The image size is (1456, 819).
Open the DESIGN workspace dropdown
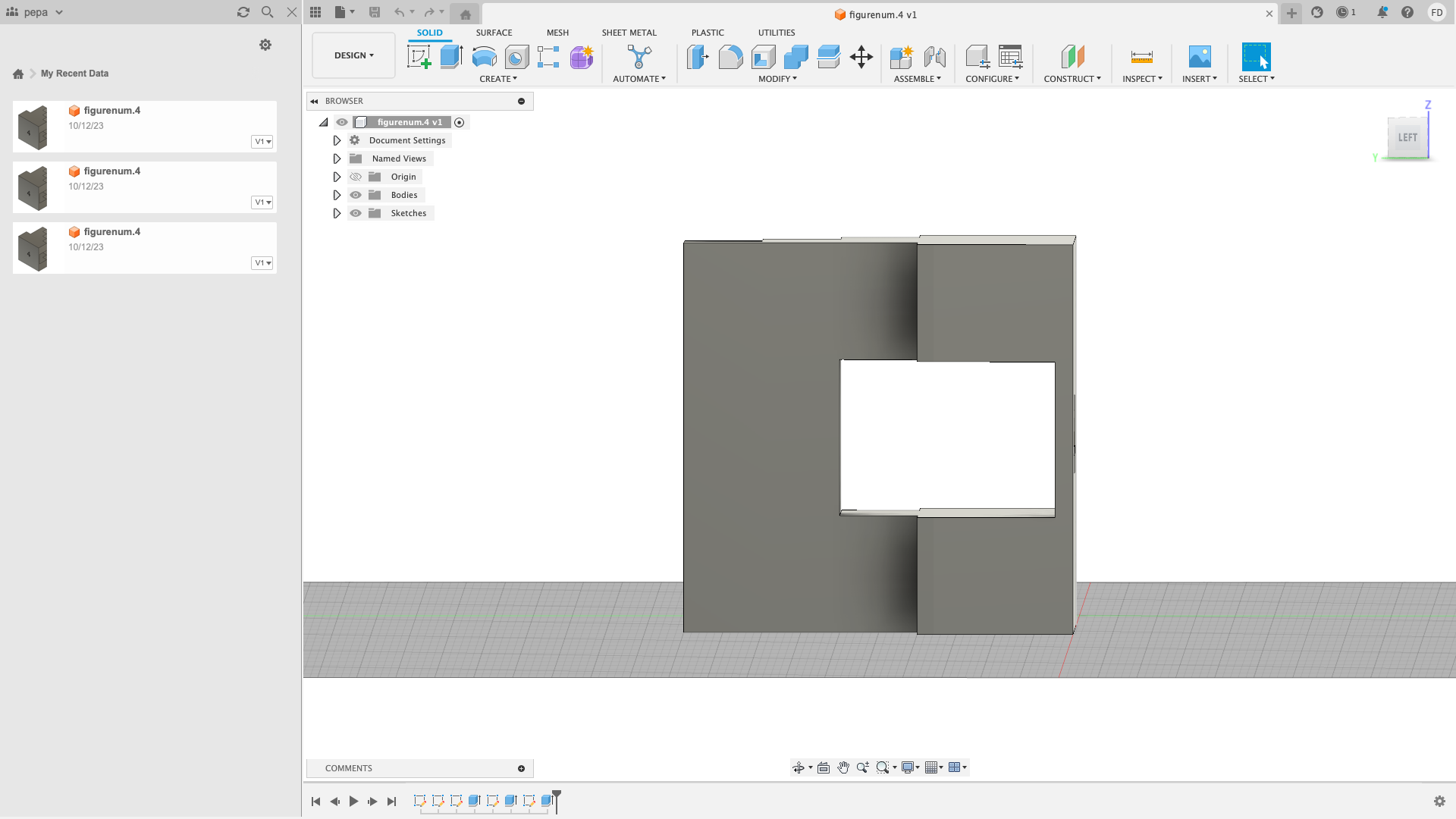(353, 55)
